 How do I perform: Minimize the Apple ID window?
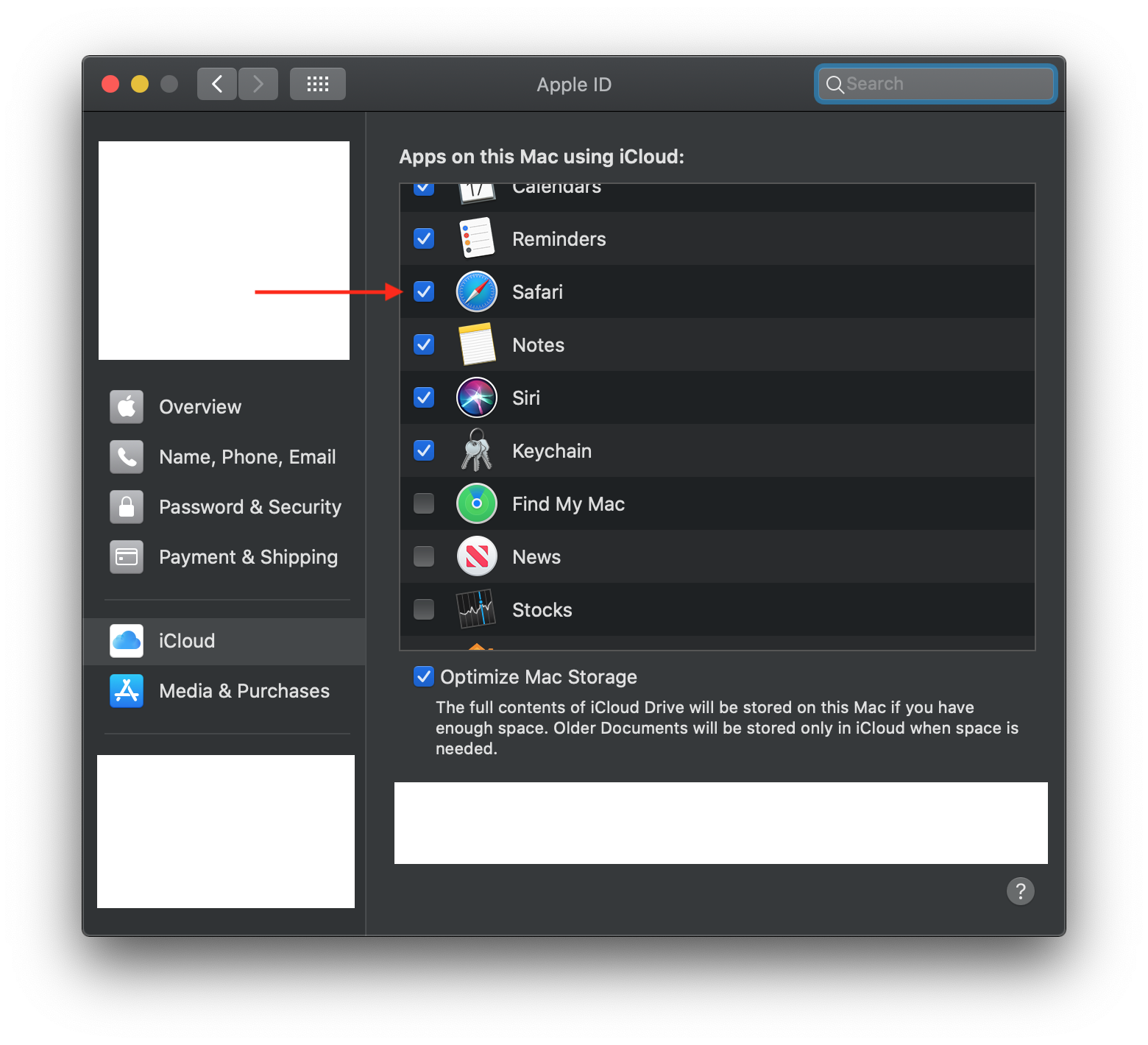[x=140, y=84]
